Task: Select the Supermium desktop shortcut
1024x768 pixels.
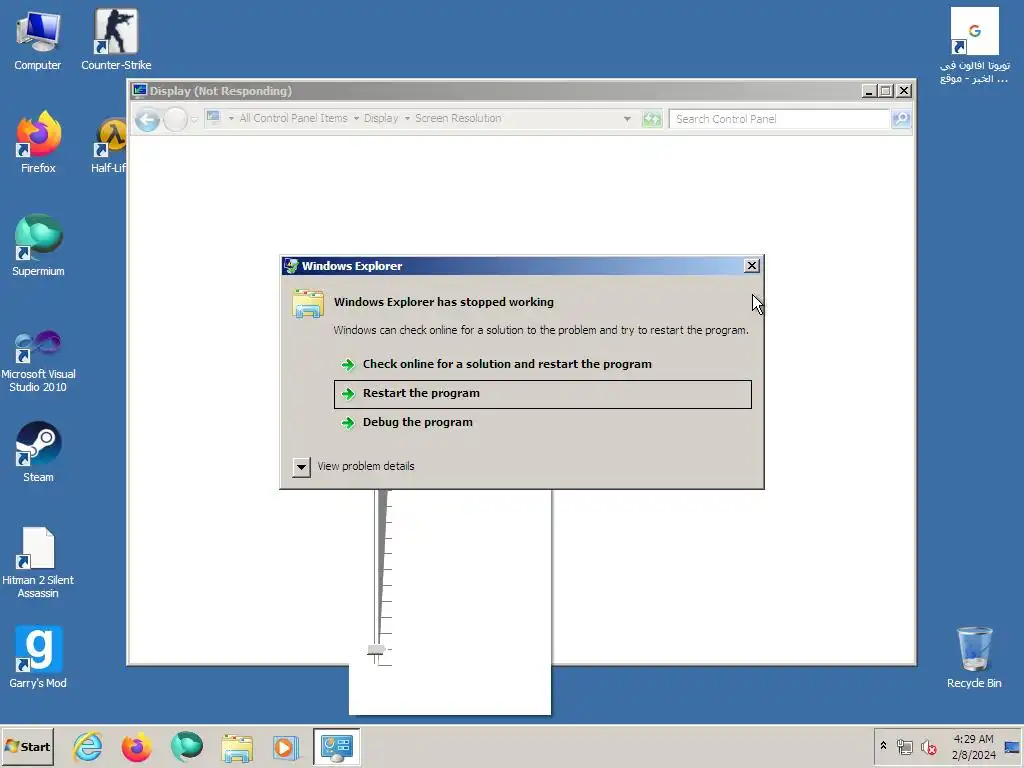Action: [x=38, y=246]
